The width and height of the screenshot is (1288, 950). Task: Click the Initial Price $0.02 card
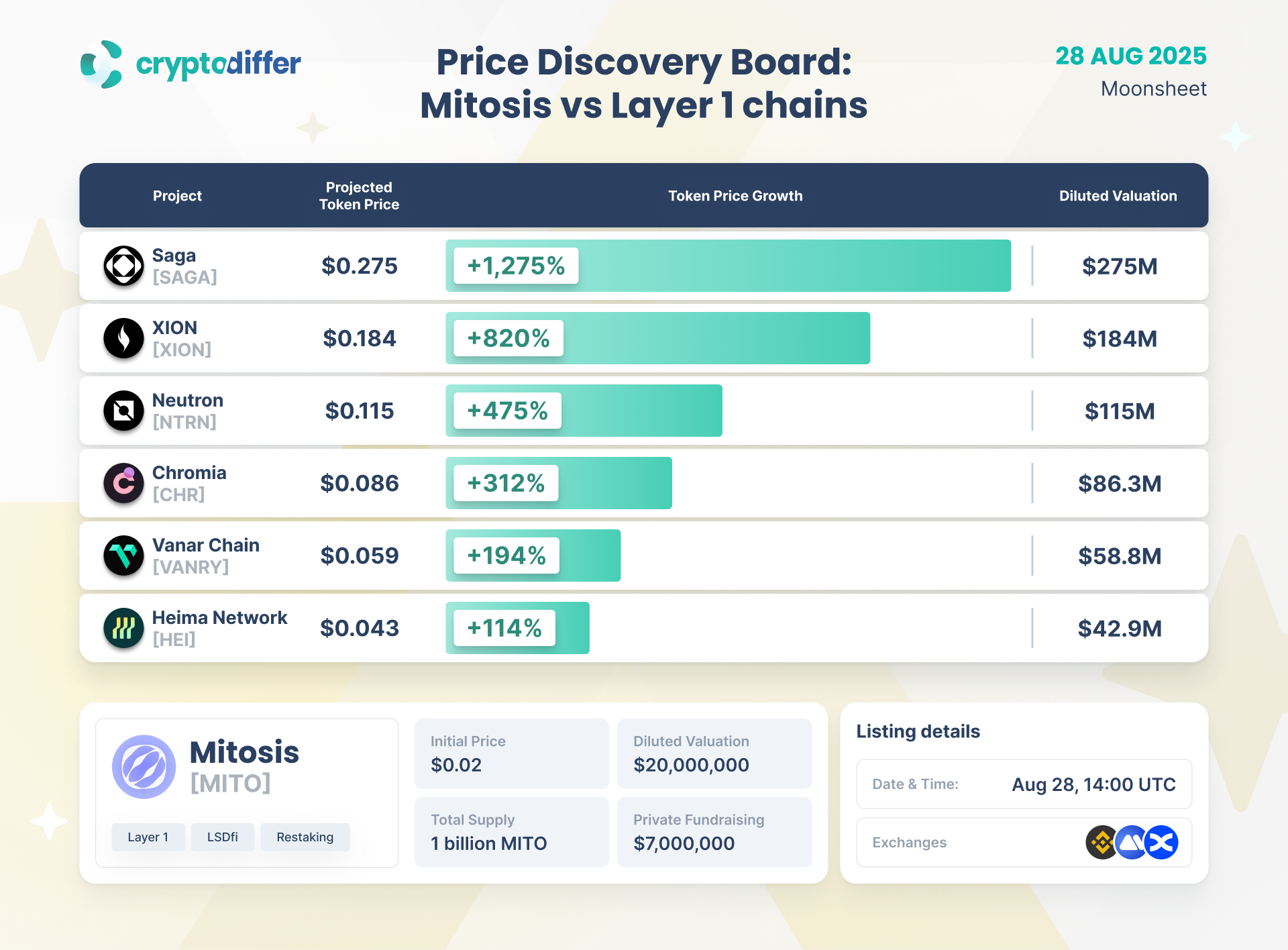point(512,754)
